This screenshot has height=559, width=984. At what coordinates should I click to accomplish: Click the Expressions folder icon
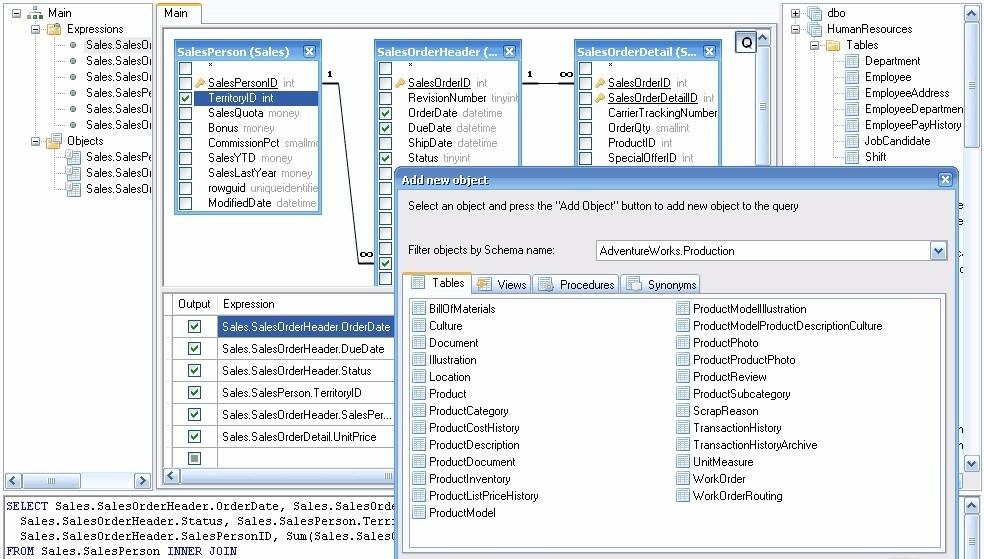[x=55, y=29]
